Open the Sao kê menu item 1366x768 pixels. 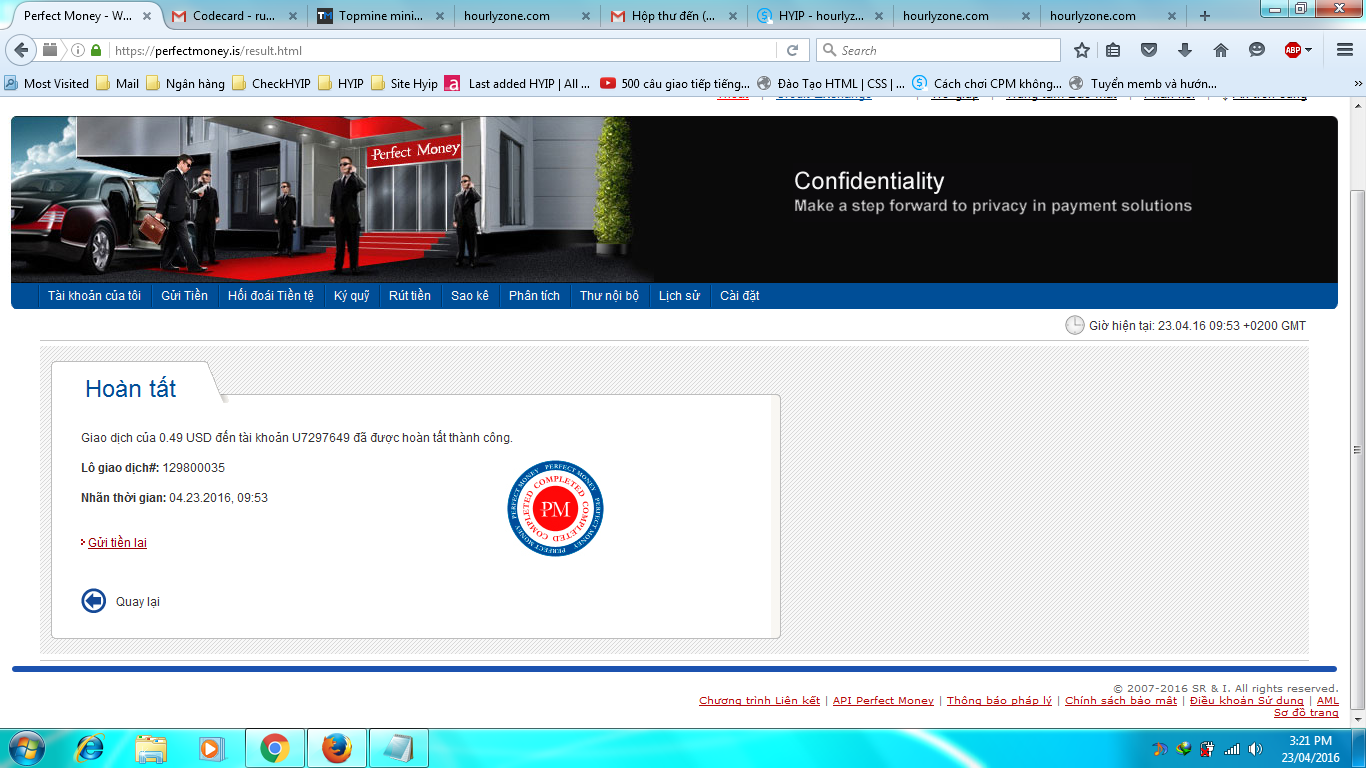pos(470,296)
